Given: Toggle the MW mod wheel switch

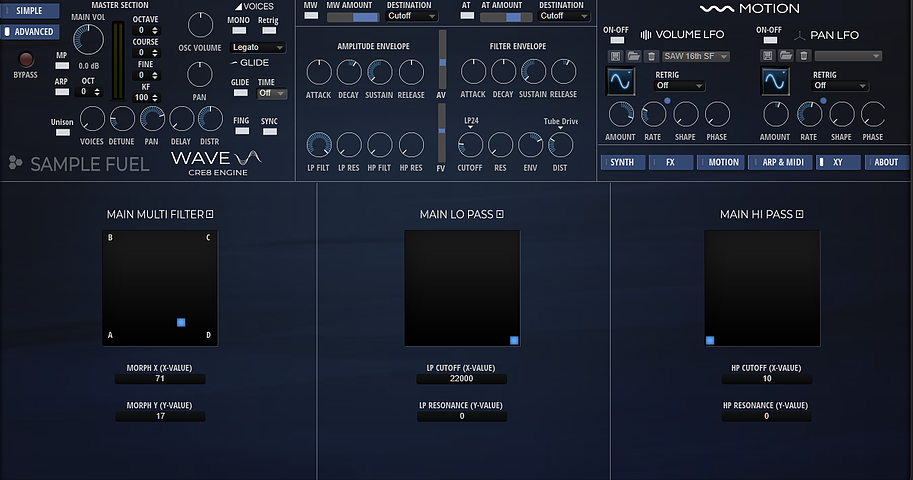Looking at the screenshot, I should click(312, 16).
